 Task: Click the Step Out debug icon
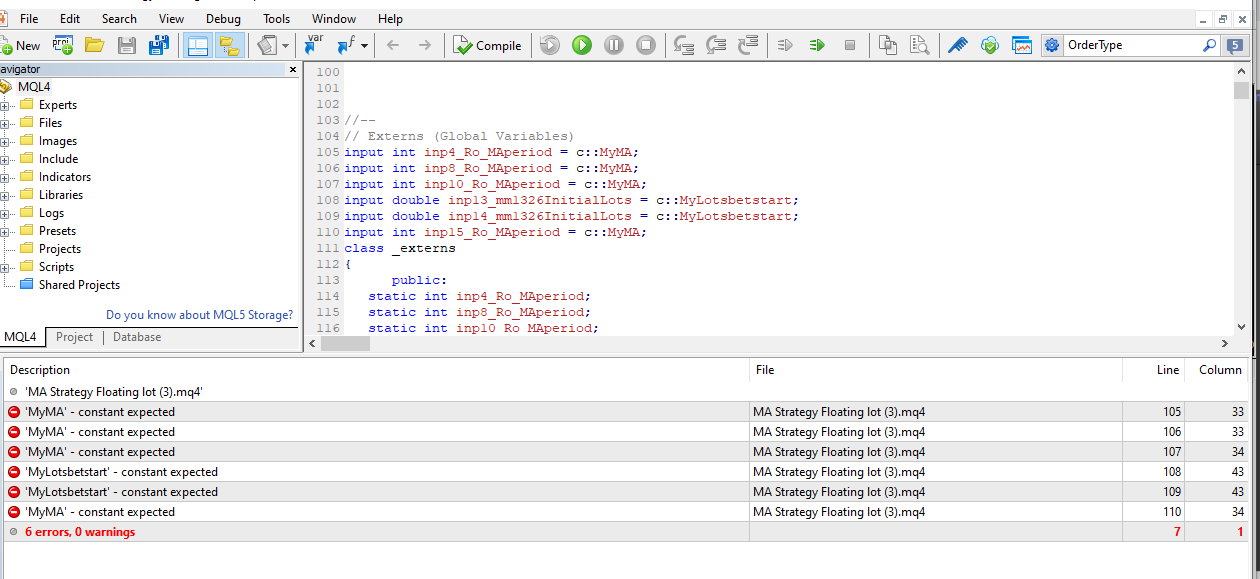coord(748,45)
